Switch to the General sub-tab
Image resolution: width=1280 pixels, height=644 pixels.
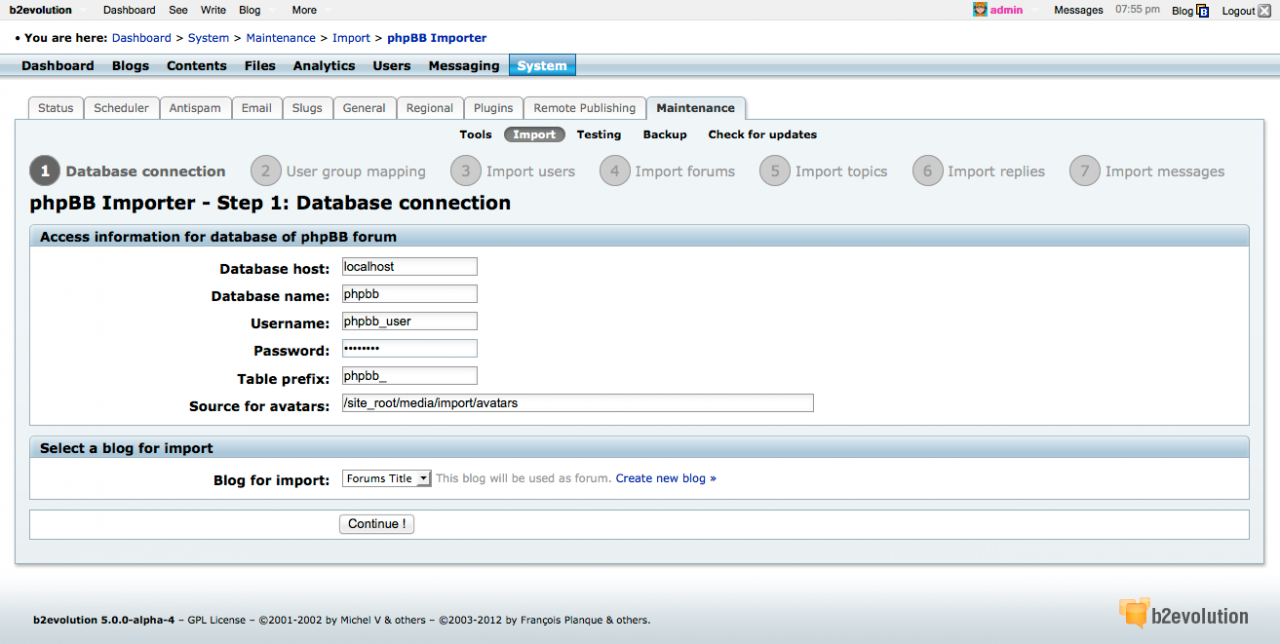click(x=364, y=108)
